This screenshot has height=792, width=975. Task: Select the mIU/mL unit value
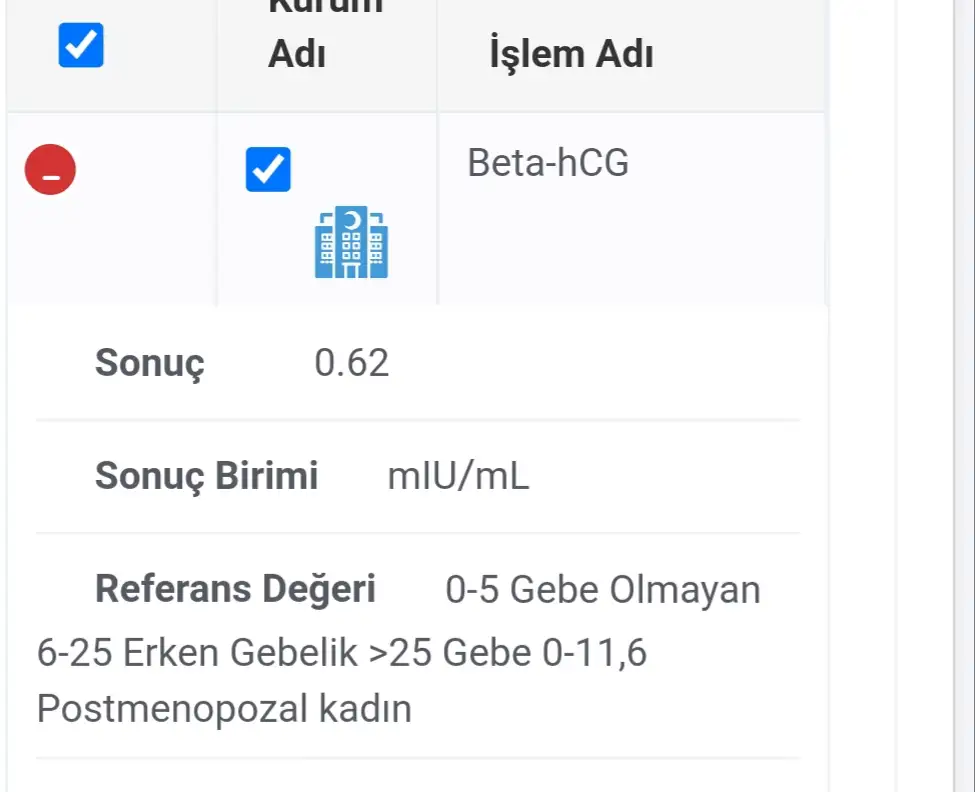pyautogui.click(x=458, y=477)
